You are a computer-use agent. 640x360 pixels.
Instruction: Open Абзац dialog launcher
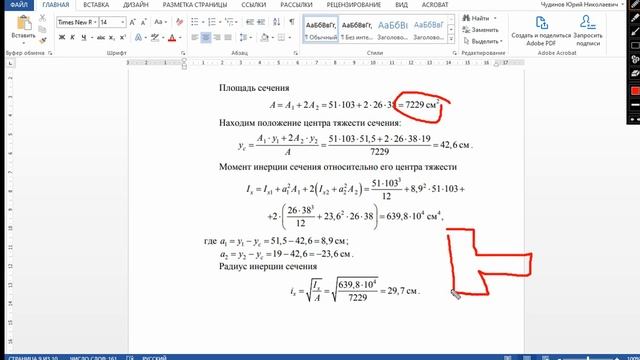click(295, 53)
